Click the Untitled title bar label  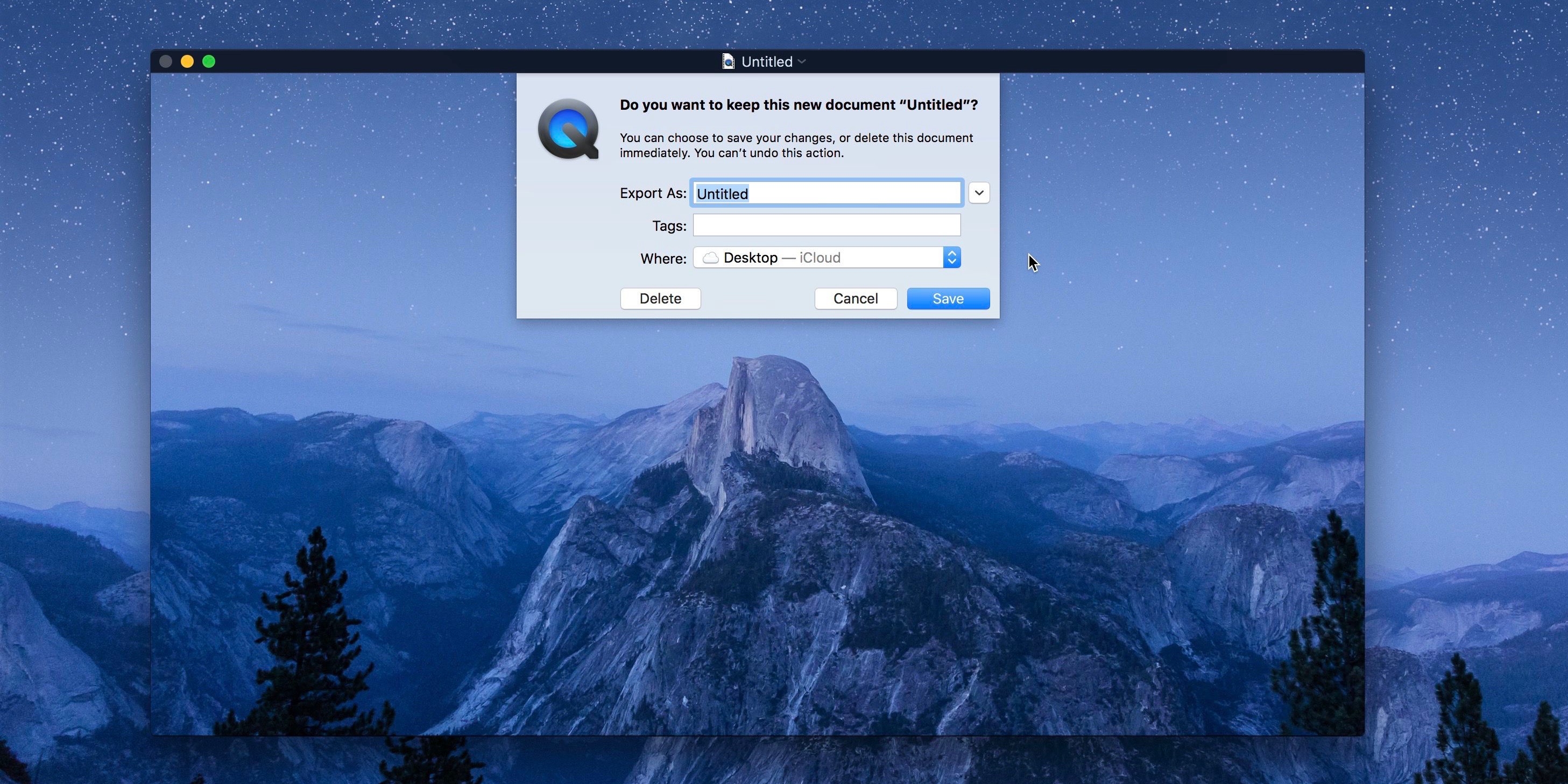[765, 61]
